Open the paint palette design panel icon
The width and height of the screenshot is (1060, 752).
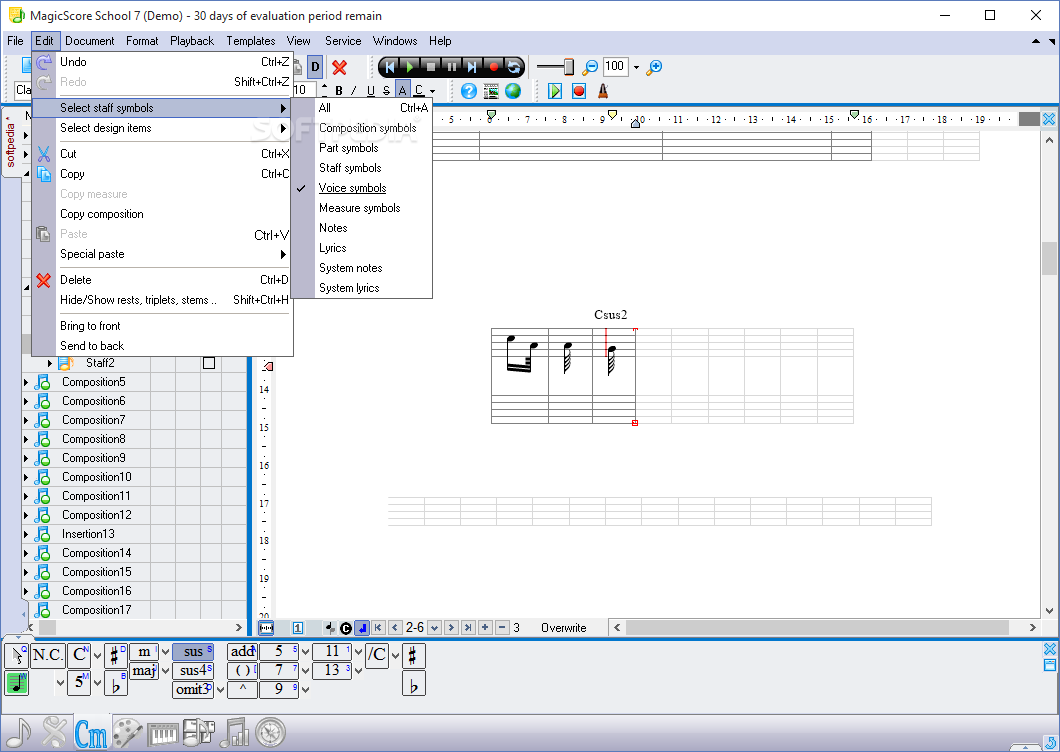click(126, 732)
